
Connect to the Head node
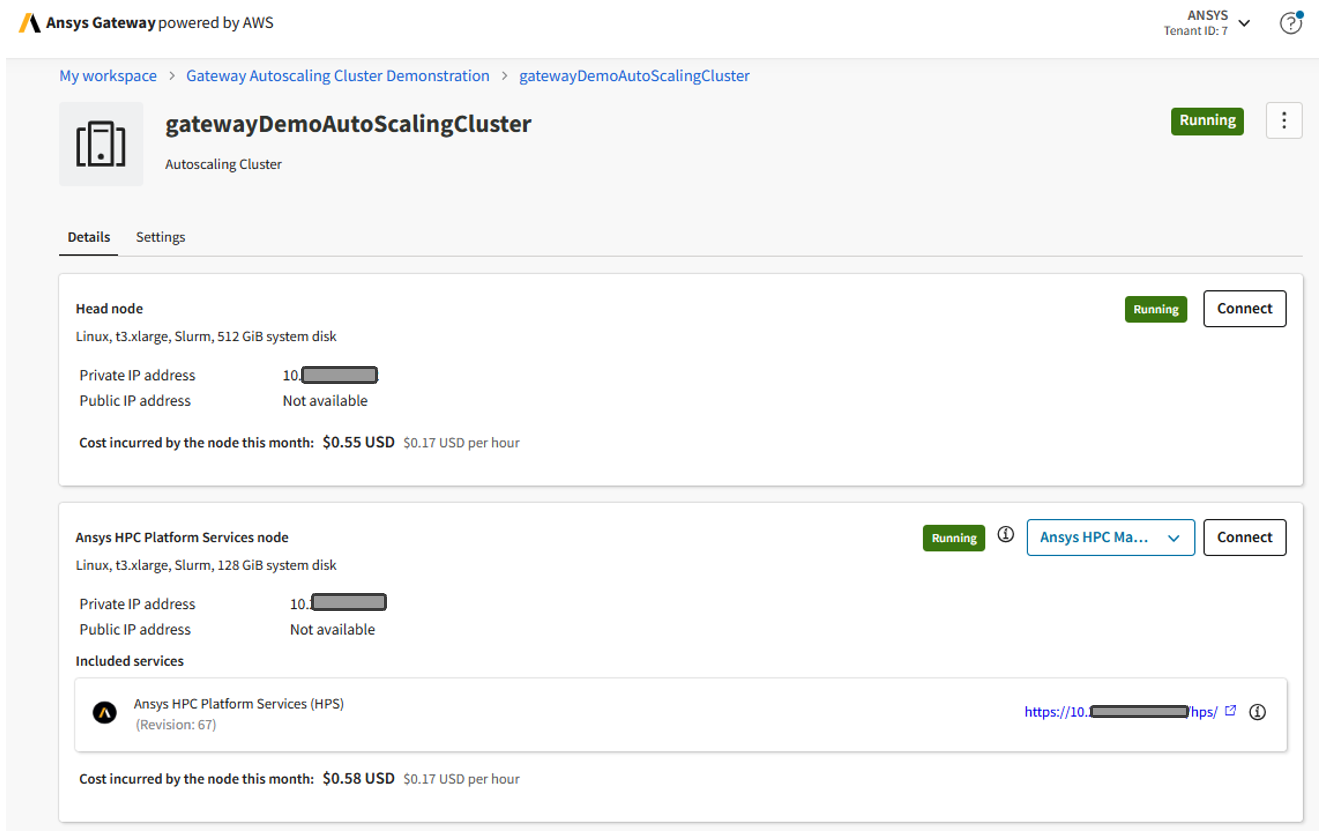click(1244, 308)
